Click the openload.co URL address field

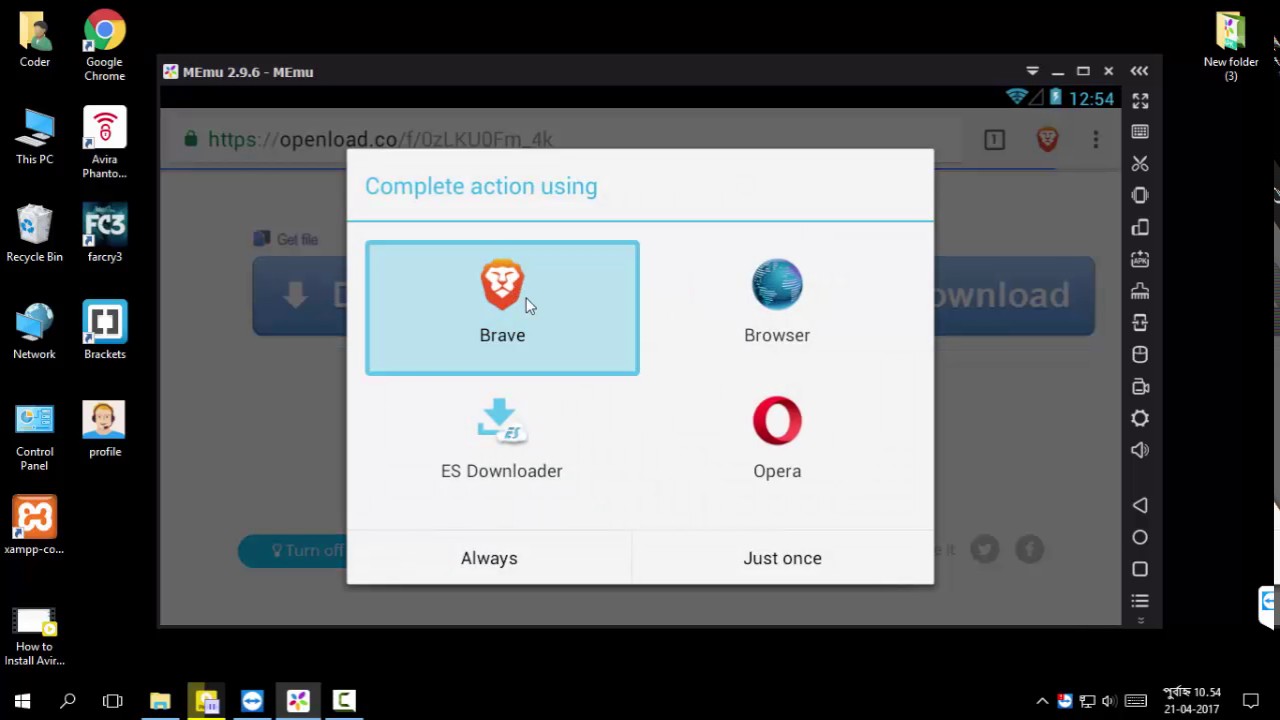[x=570, y=139]
